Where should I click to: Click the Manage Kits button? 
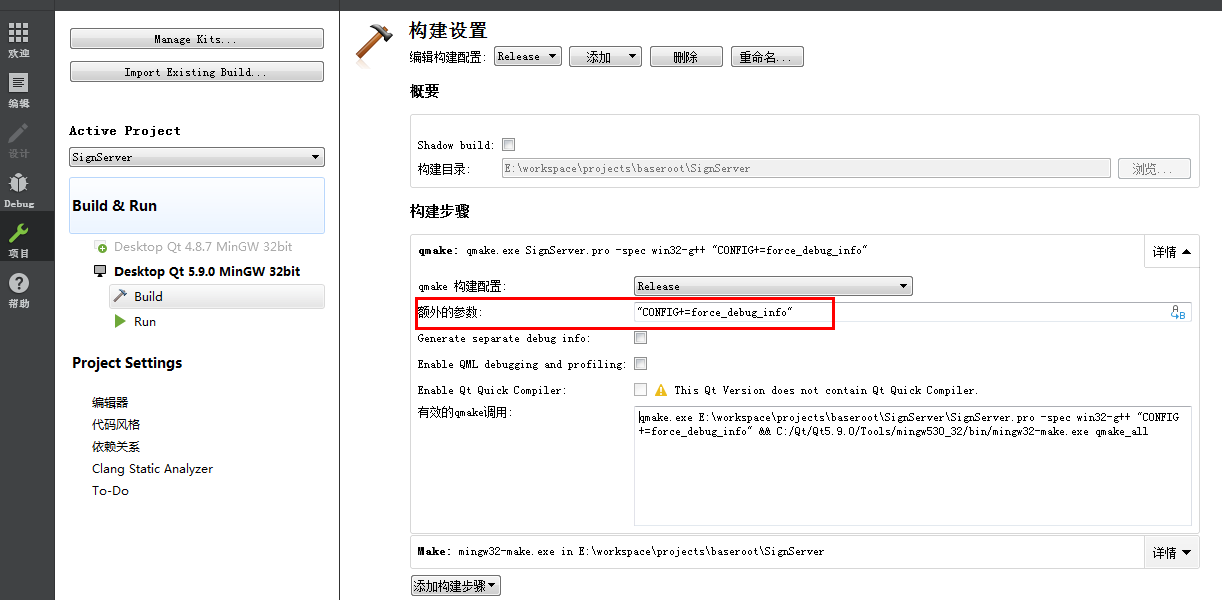[196, 38]
